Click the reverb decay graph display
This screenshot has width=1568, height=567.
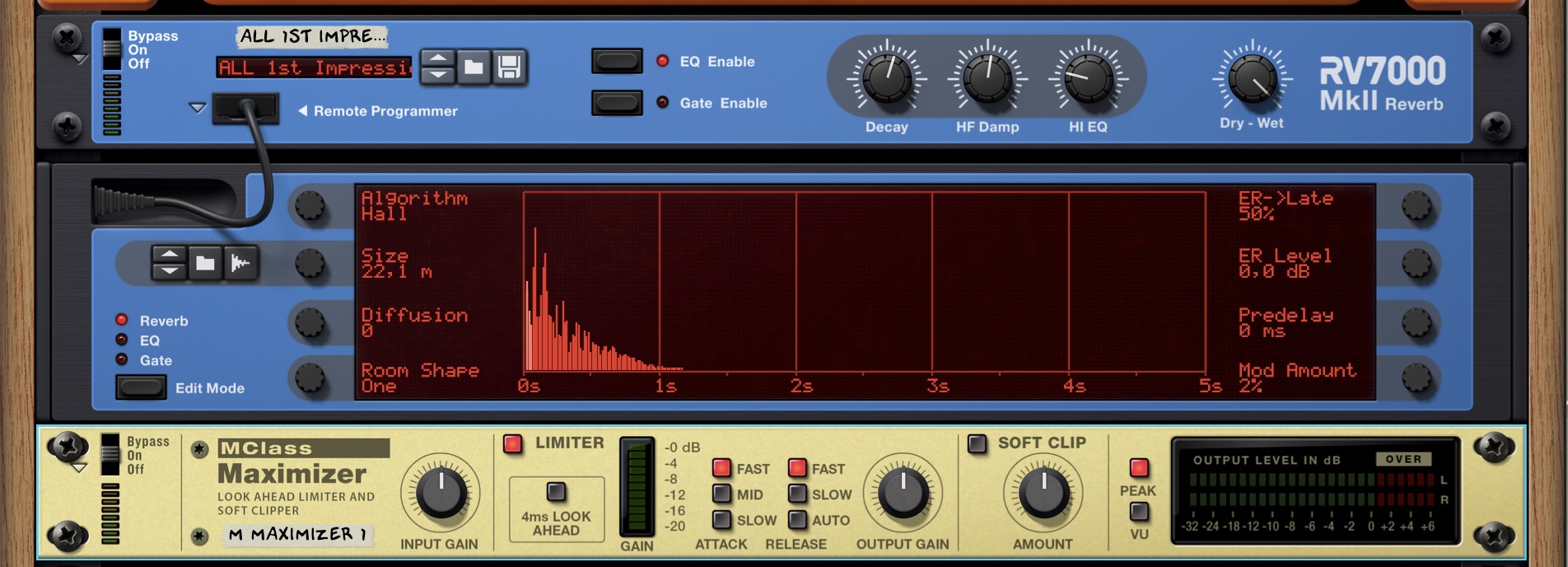click(x=865, y=282)
